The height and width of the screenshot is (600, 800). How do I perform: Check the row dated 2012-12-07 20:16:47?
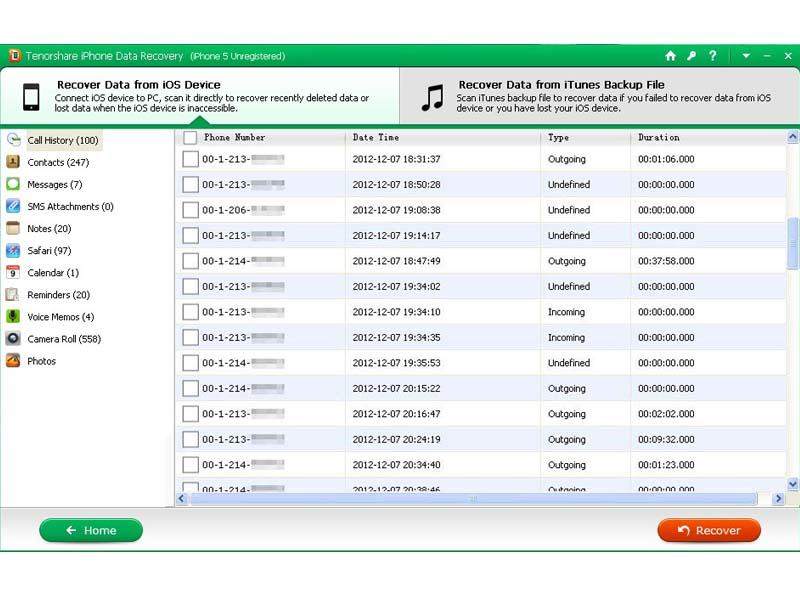click(190, 414)
